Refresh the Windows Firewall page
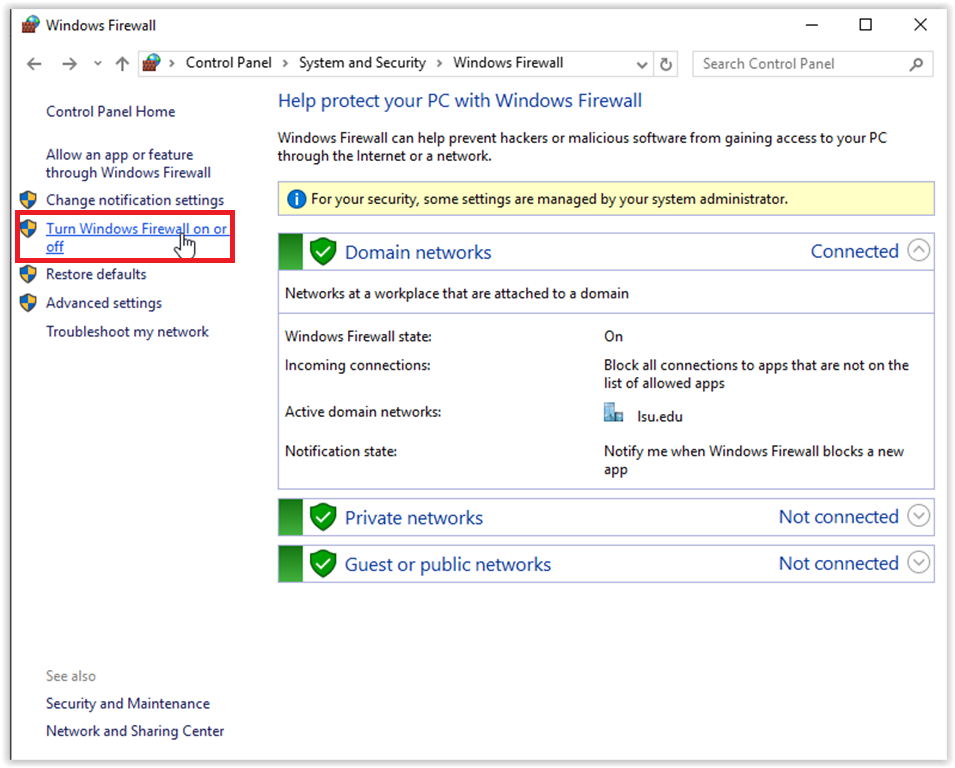The image size is (955, 768). (x=666, y=64)
